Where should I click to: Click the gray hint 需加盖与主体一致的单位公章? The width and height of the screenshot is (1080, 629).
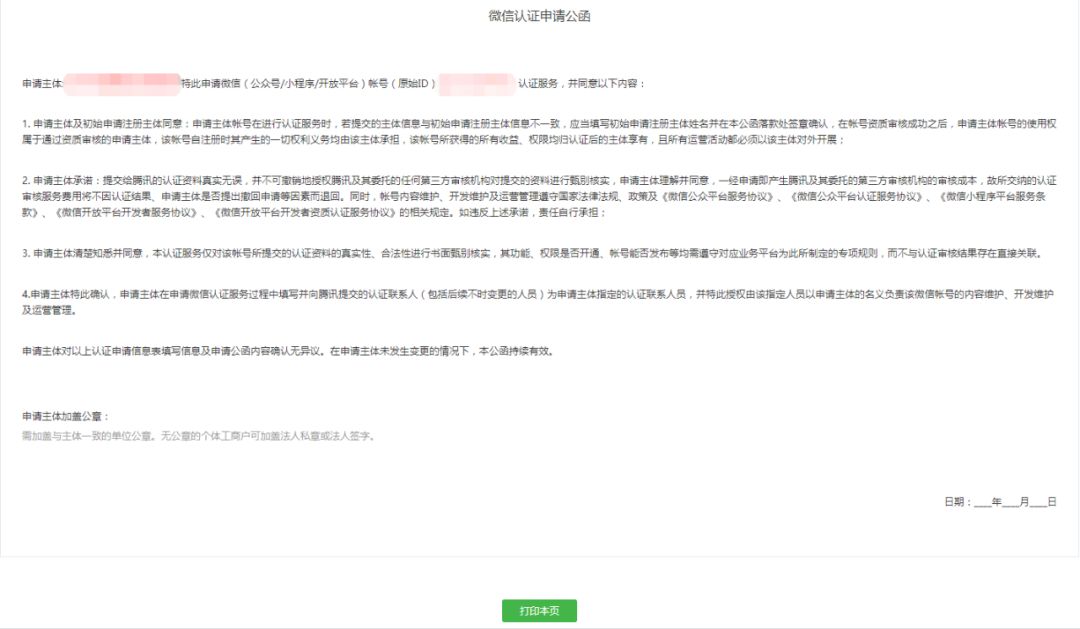point(199,436)
